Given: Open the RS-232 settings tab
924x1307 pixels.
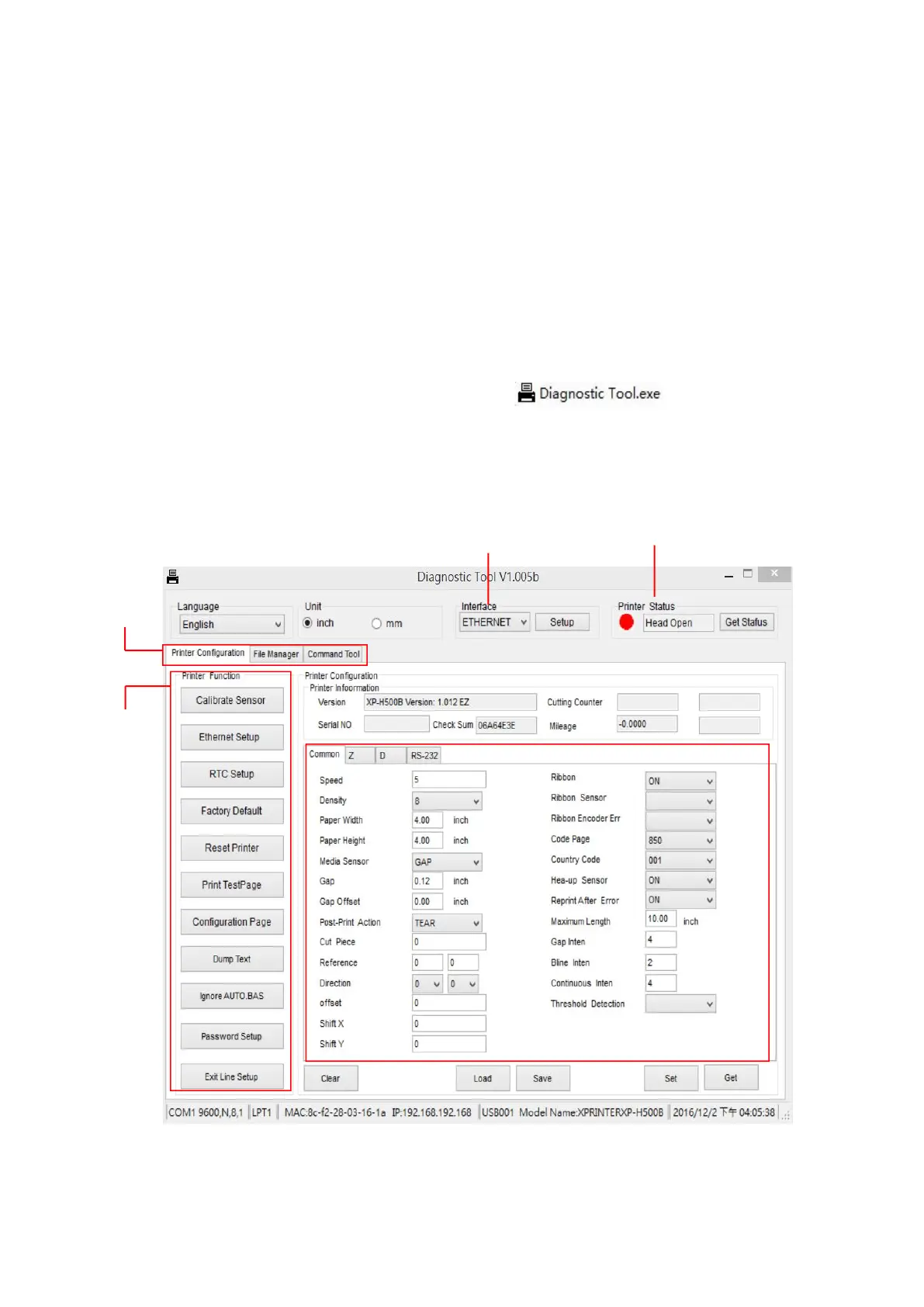Looking at the screenshot, I should [x=424, y=755].
